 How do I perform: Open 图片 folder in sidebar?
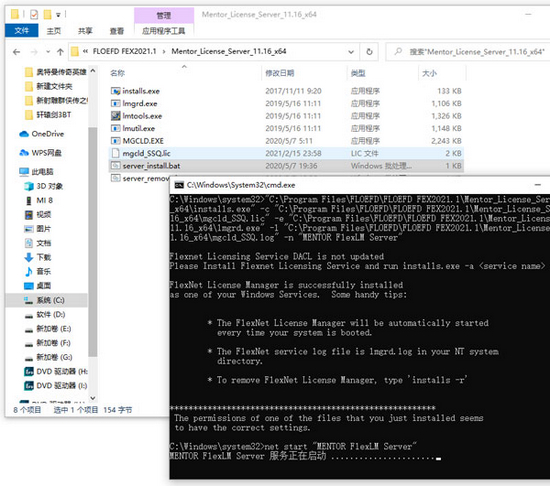pyautogui.click(x=38, y=229)
